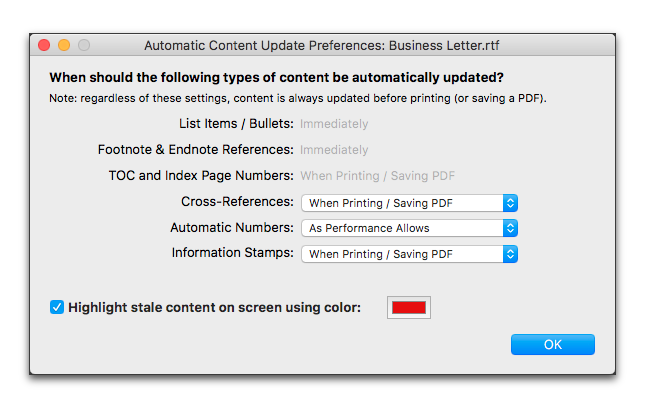Open the Cross-References dropdown
645x407 pixels.
coord(409,203)
